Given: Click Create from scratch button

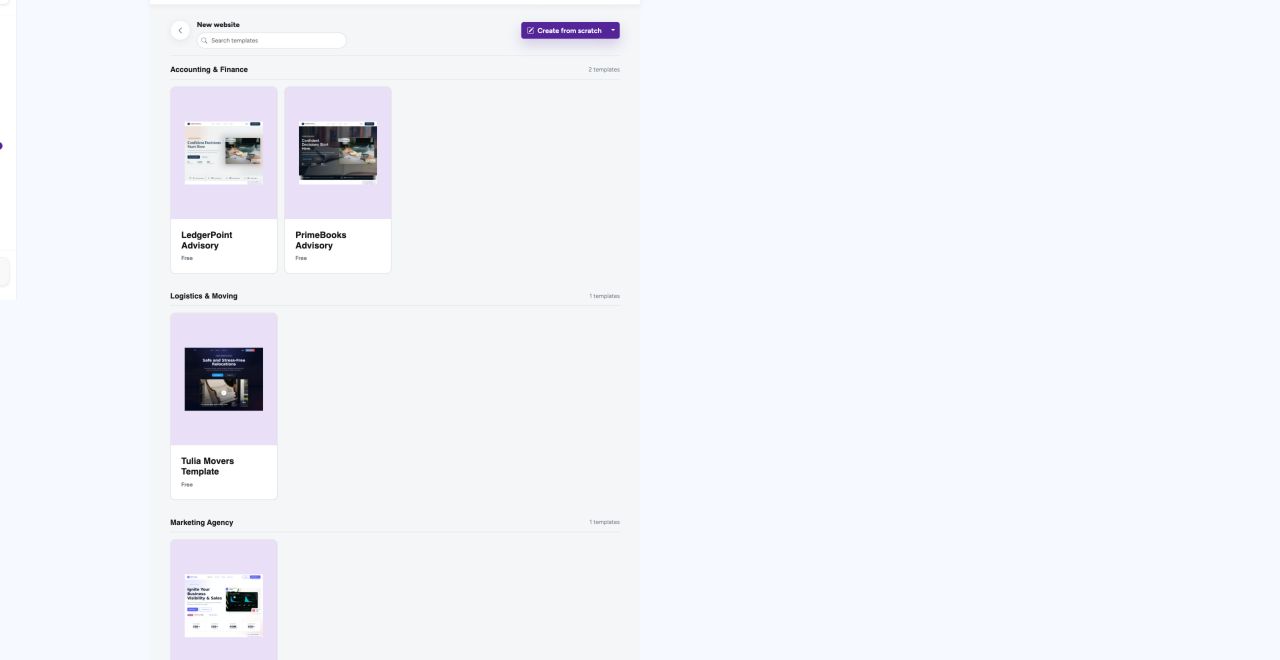Looking at the screenshot, I should pos(564,31).
